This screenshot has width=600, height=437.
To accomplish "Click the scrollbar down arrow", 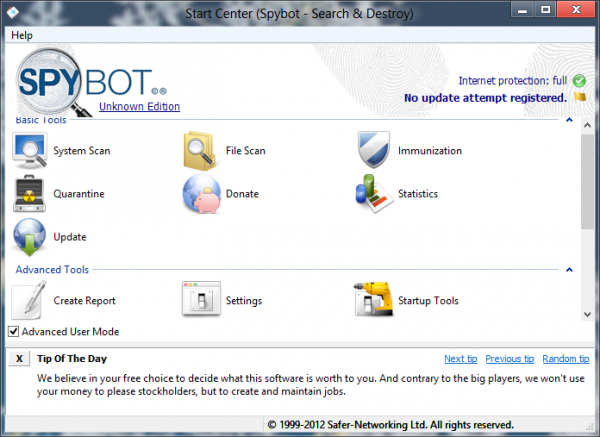I will coord(587,315).
